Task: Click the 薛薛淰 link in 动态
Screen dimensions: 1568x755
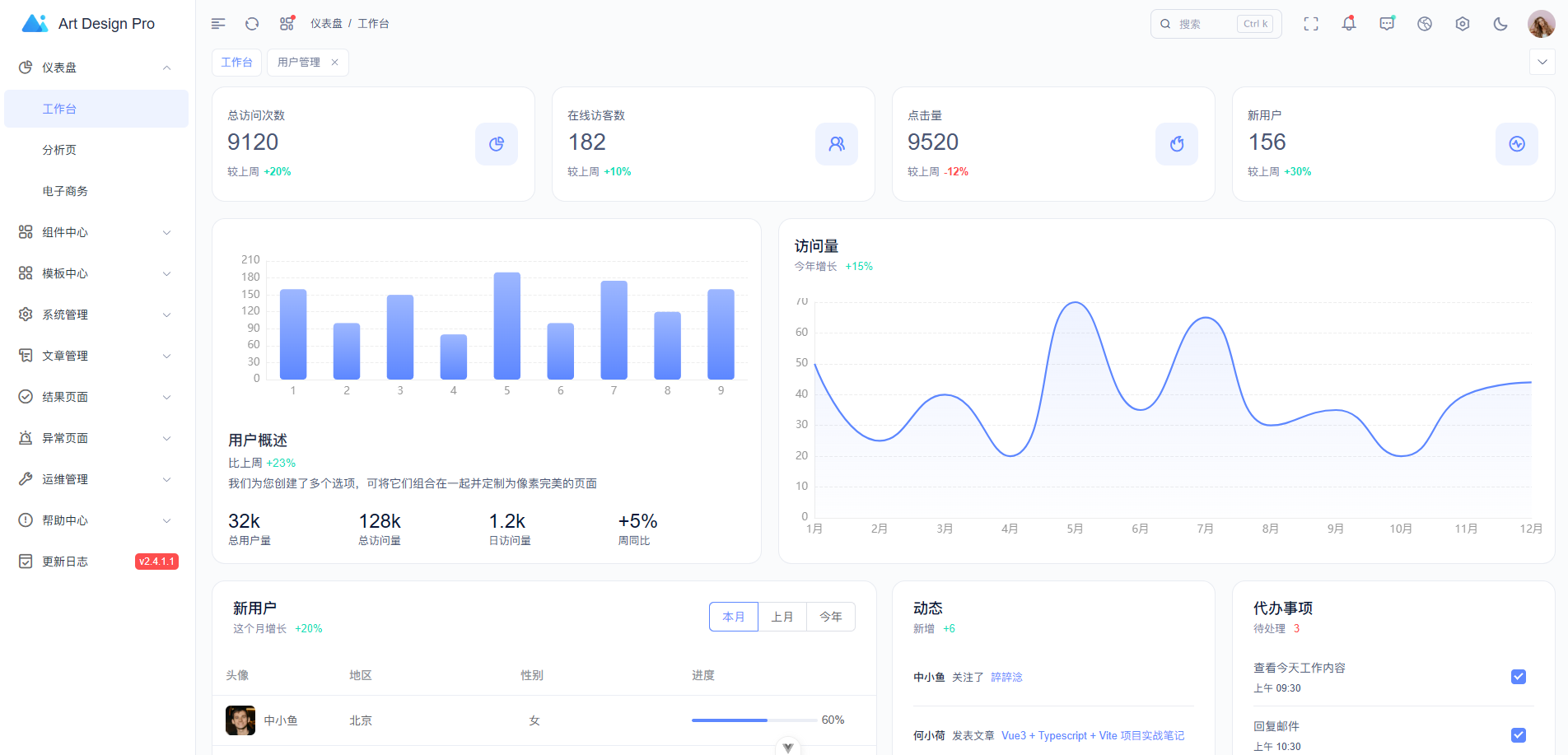Action: coord(1006,677)
